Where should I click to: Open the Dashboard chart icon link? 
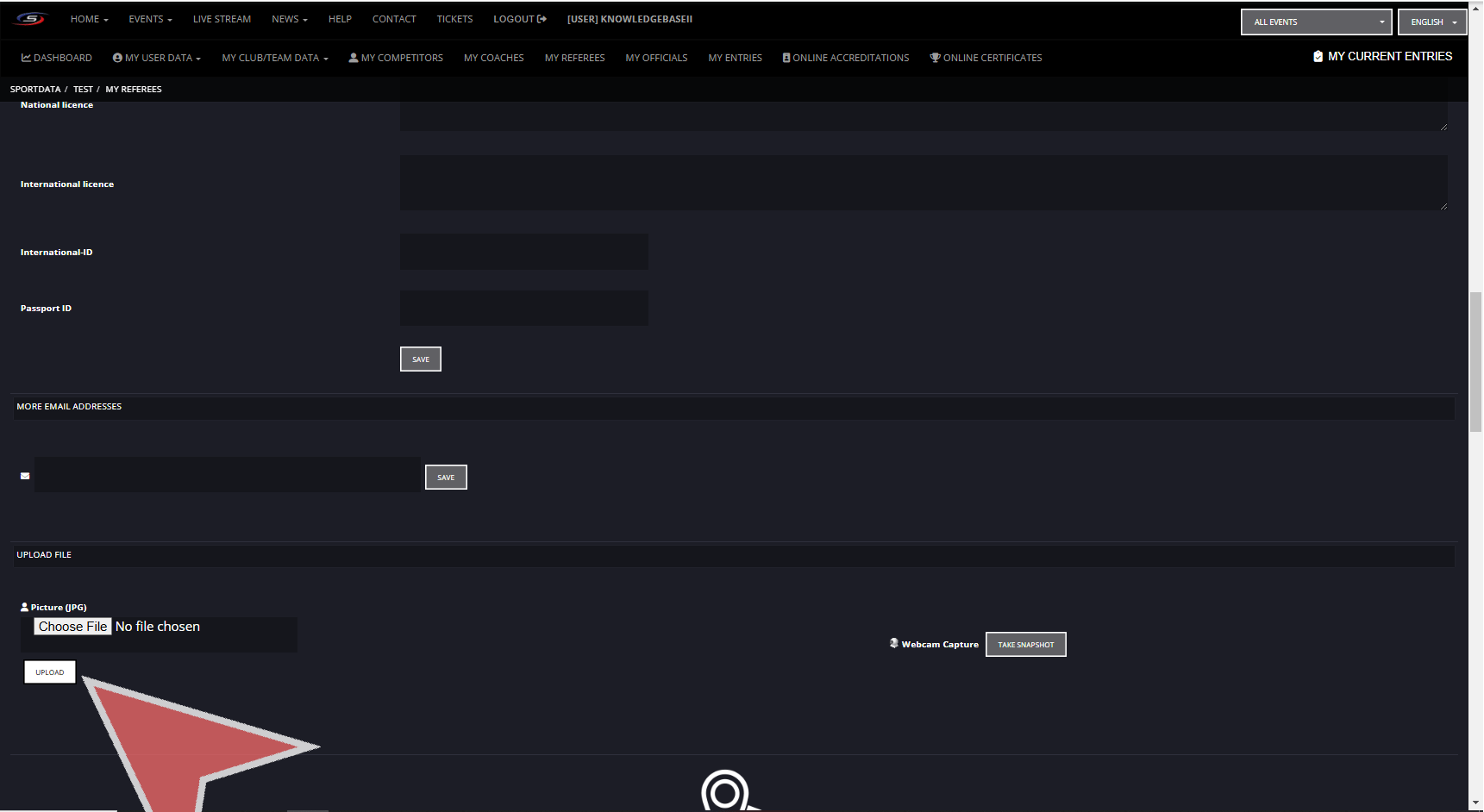click(x=26, y=58)
